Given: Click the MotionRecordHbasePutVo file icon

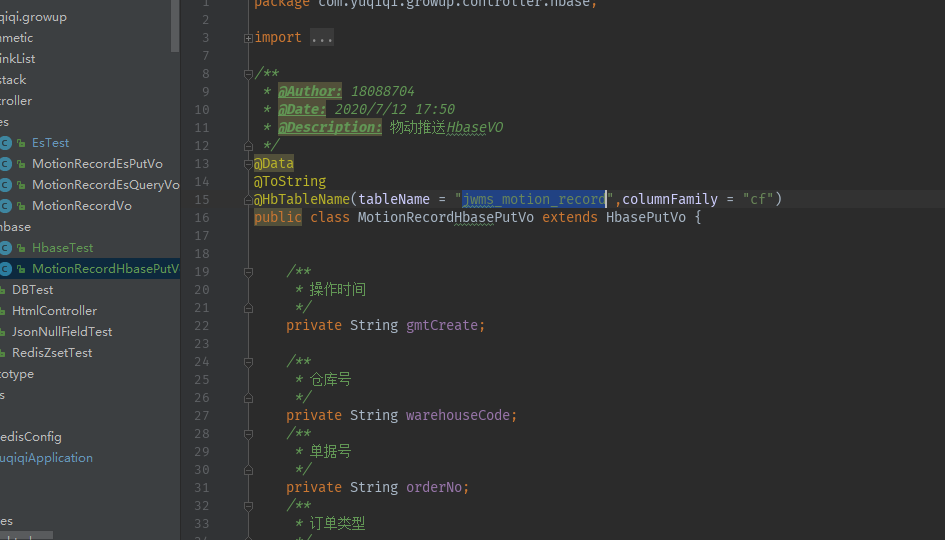Looking at the screenshot, I should click(x=6, y=269).
